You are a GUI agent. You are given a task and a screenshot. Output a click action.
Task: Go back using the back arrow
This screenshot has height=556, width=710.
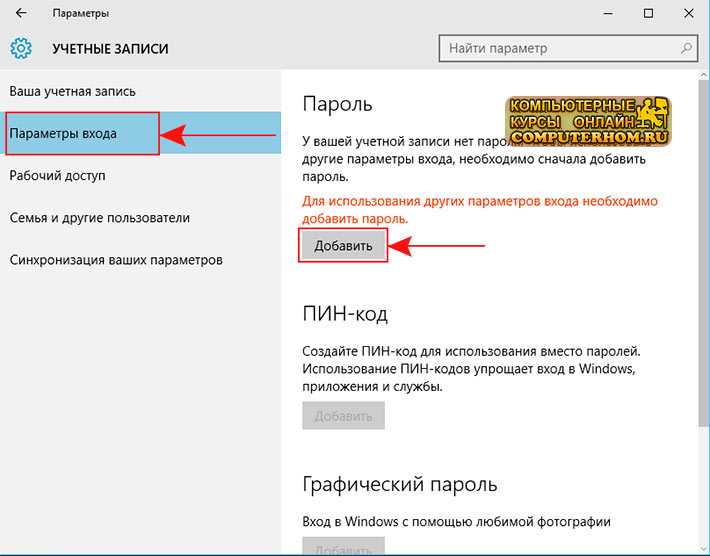click(21, 13)
